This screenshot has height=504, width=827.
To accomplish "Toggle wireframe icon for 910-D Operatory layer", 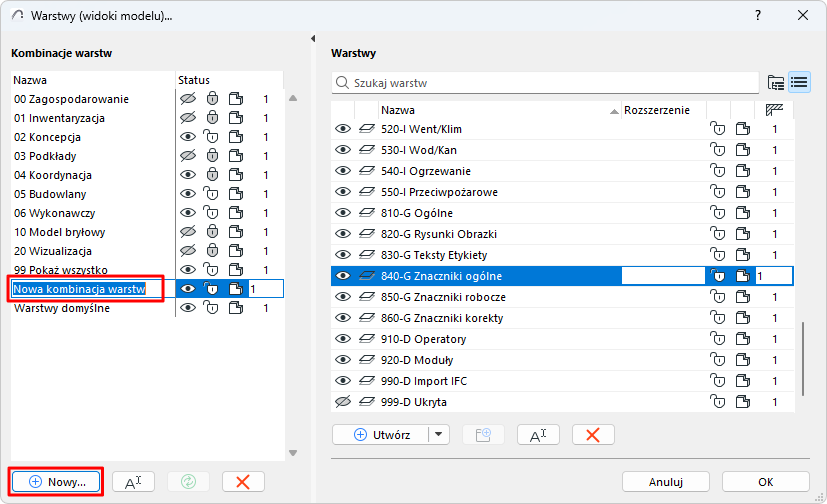I will click(x=366, y=339).
